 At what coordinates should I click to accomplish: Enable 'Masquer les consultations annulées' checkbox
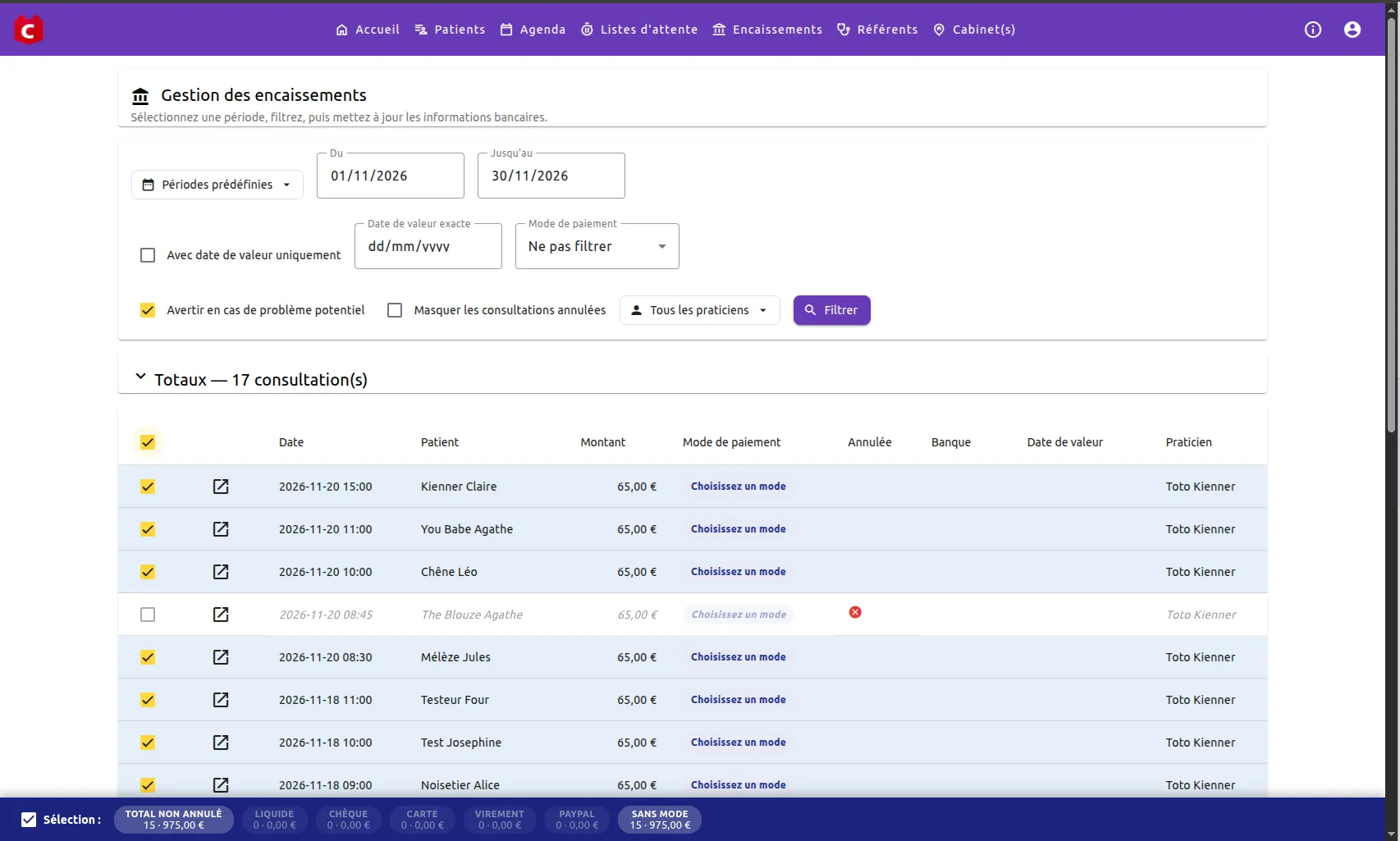tap(395, 310)
